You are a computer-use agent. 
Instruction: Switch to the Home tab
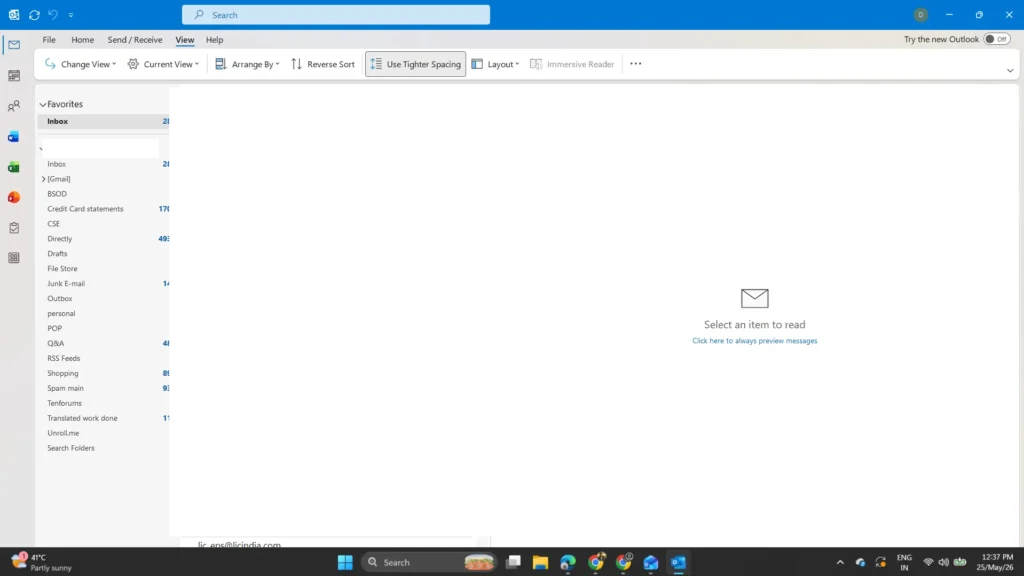point(82,40)
